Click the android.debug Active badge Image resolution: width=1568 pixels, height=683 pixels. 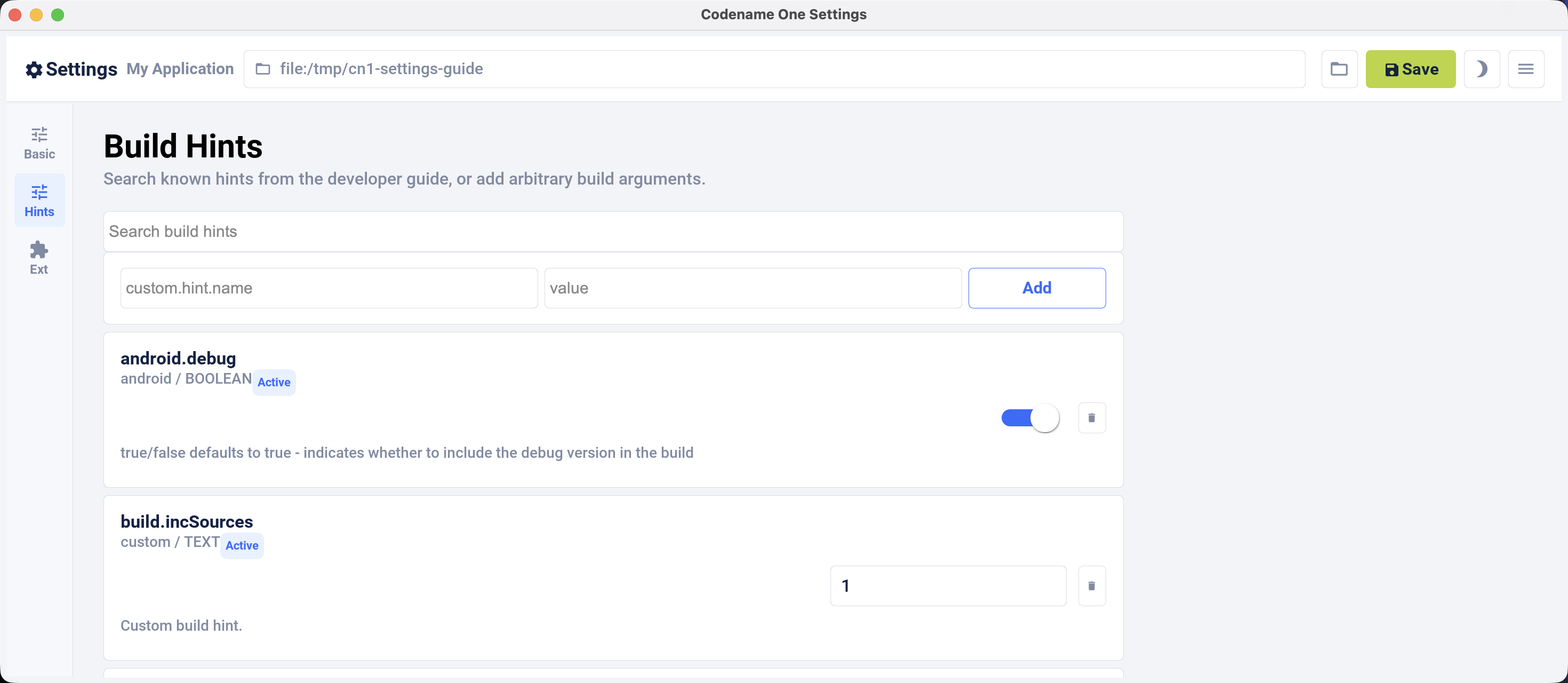[274, 382]
